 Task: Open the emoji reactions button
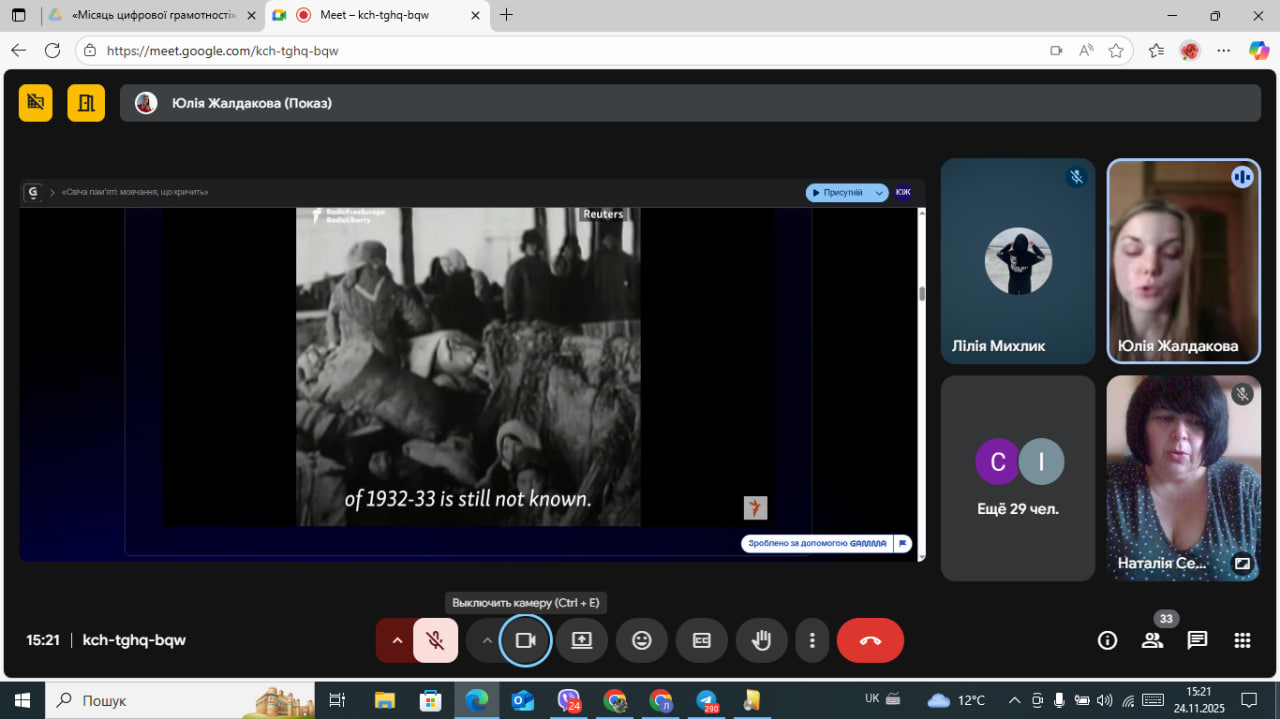tap(641, 641)
